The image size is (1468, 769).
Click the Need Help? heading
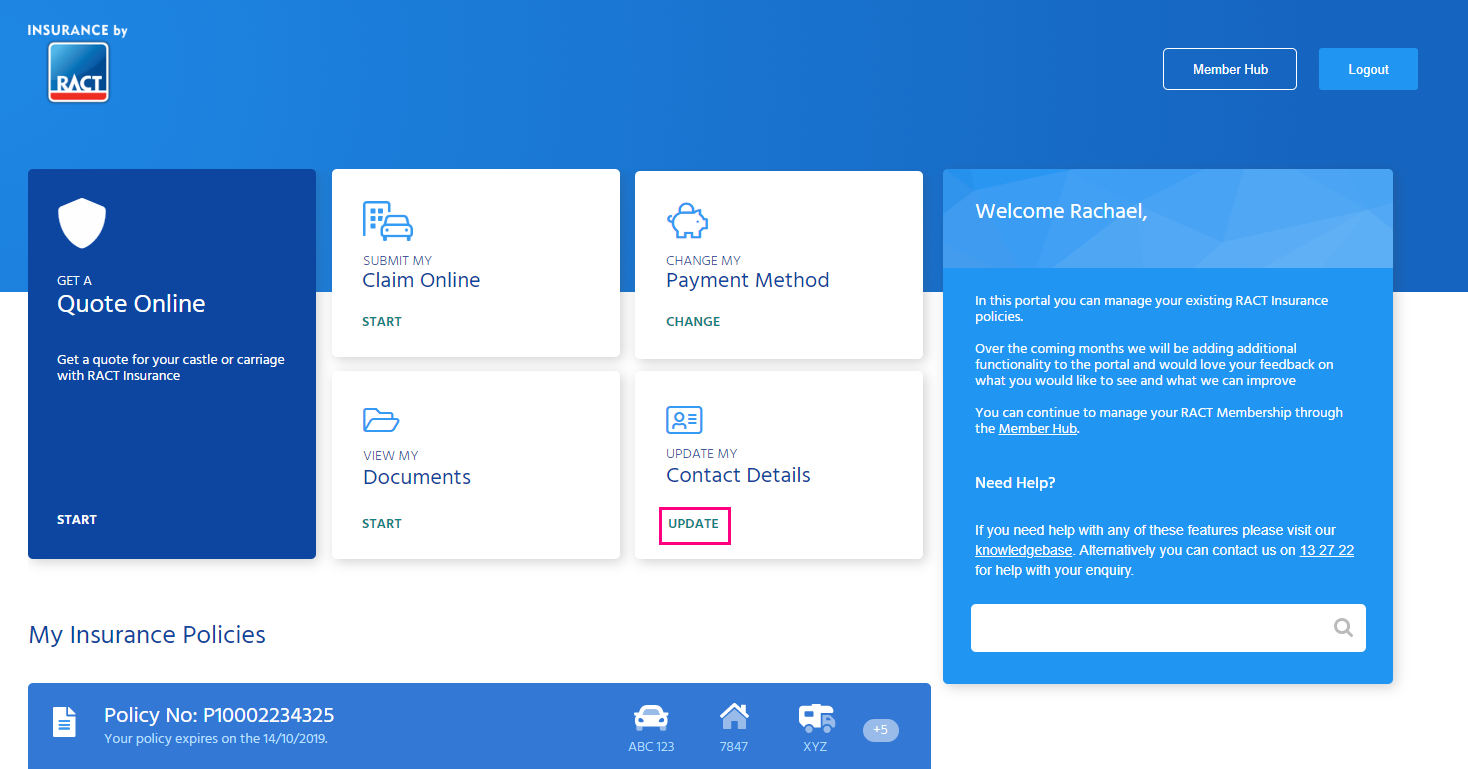click(1015, 483)
